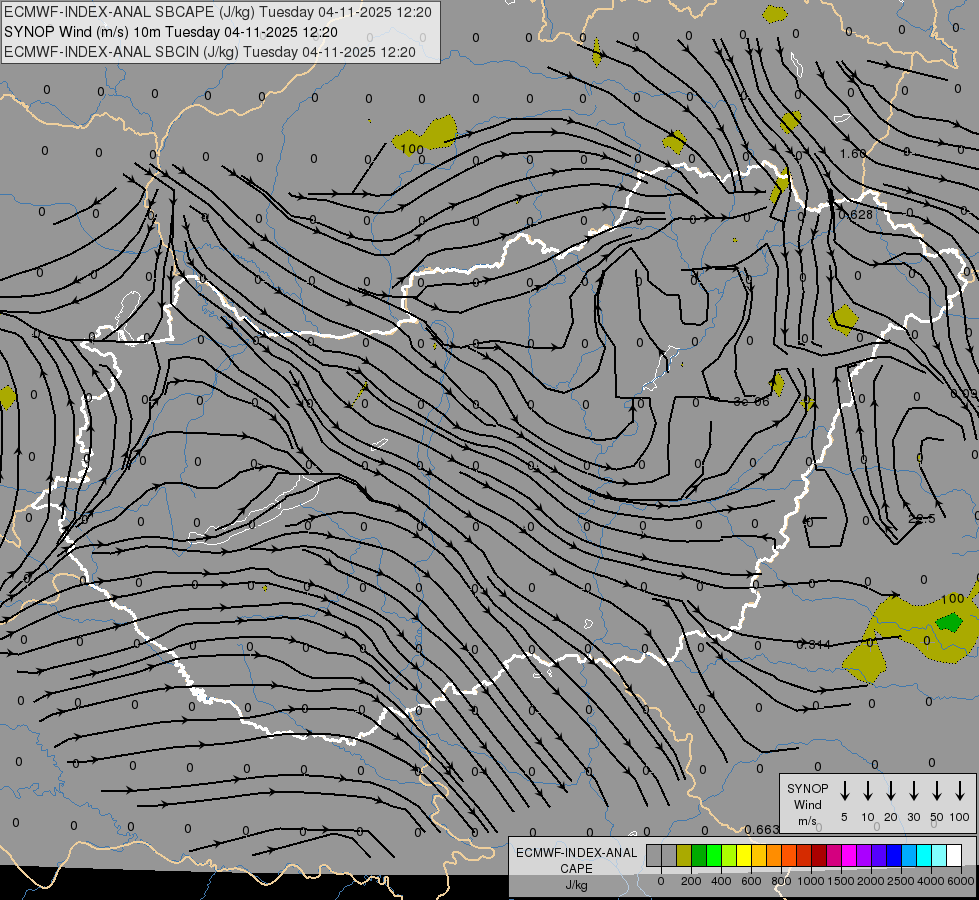Click the 200 tick label under the colorbar
Viewport: 979px width, 900px height.
[x=691, y=881]
